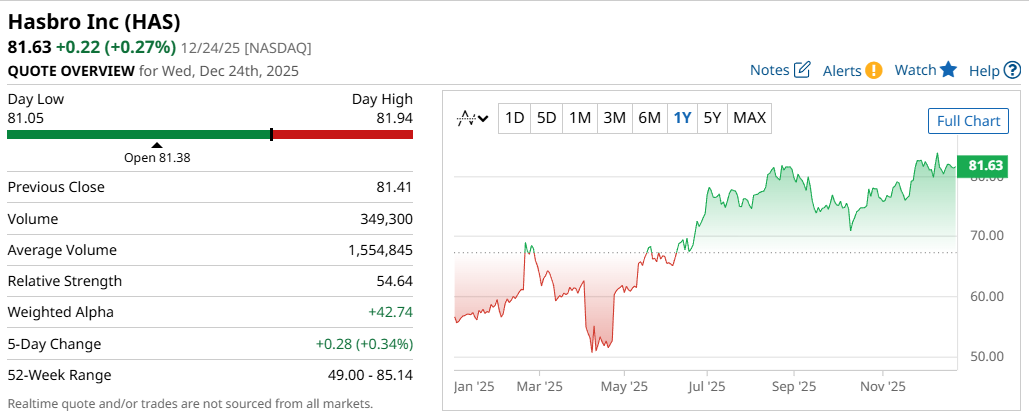Open the Help question mark icon
This screenshot has width=1029, height=419.
pyautogui.click(x=1012, y=70)
